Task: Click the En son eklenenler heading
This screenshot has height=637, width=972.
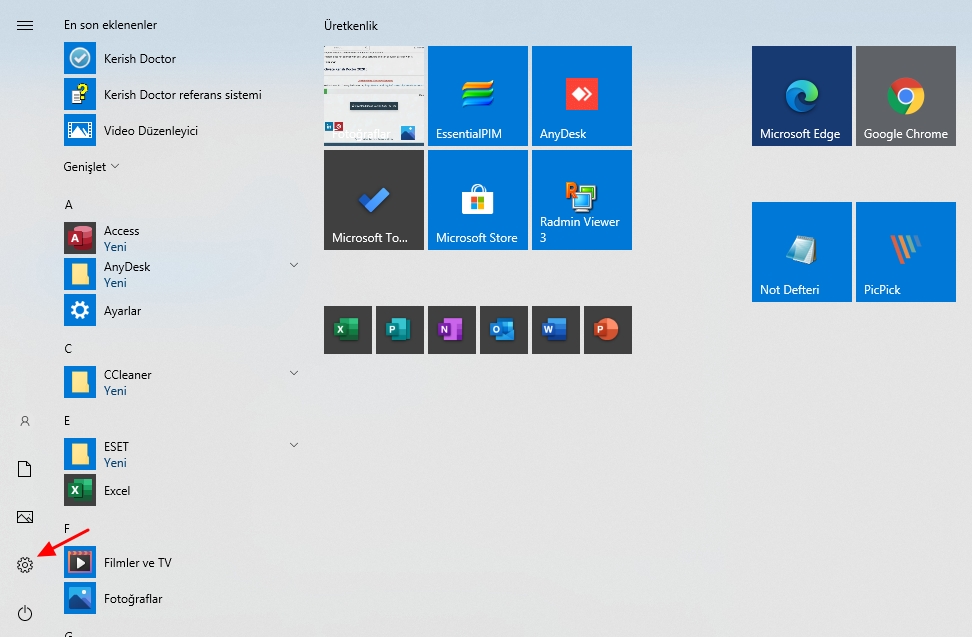Action: point(110,25)
